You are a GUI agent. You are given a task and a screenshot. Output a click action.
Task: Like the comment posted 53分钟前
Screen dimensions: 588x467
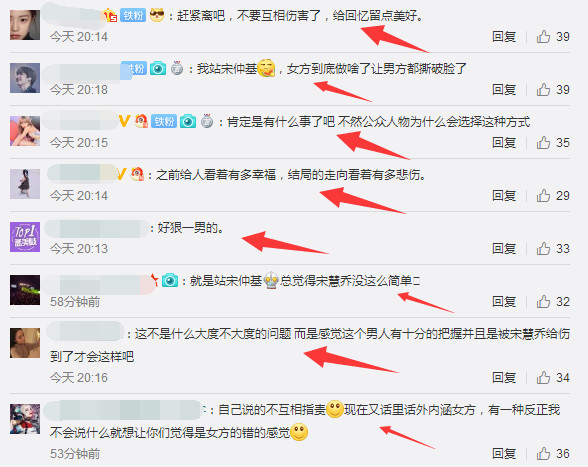point(543,453)
